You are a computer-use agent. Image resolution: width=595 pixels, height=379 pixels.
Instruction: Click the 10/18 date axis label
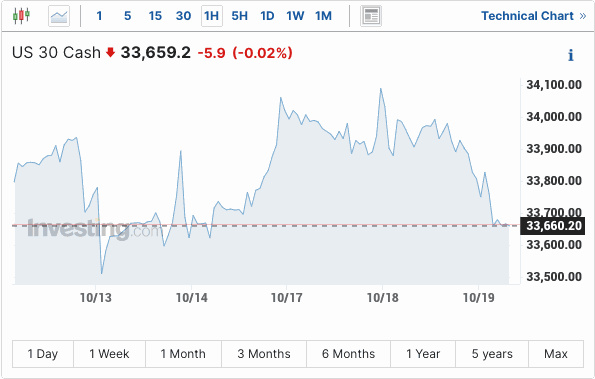[382, 298]
